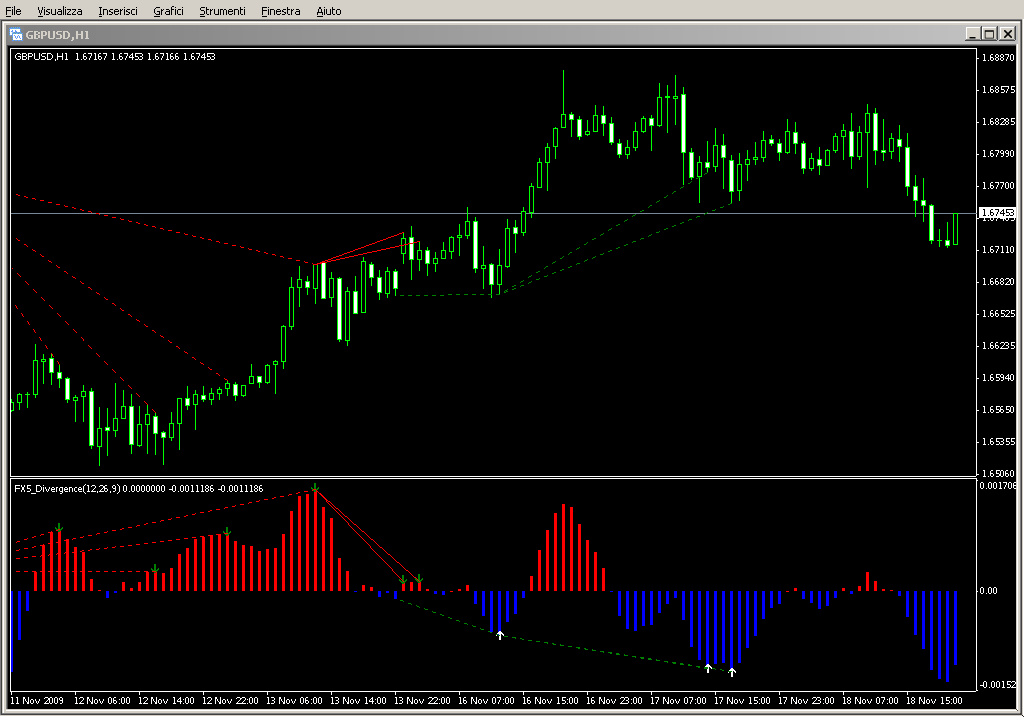
Task: Click the 1.65355 price axis label
Action: (x=999, y=441)
